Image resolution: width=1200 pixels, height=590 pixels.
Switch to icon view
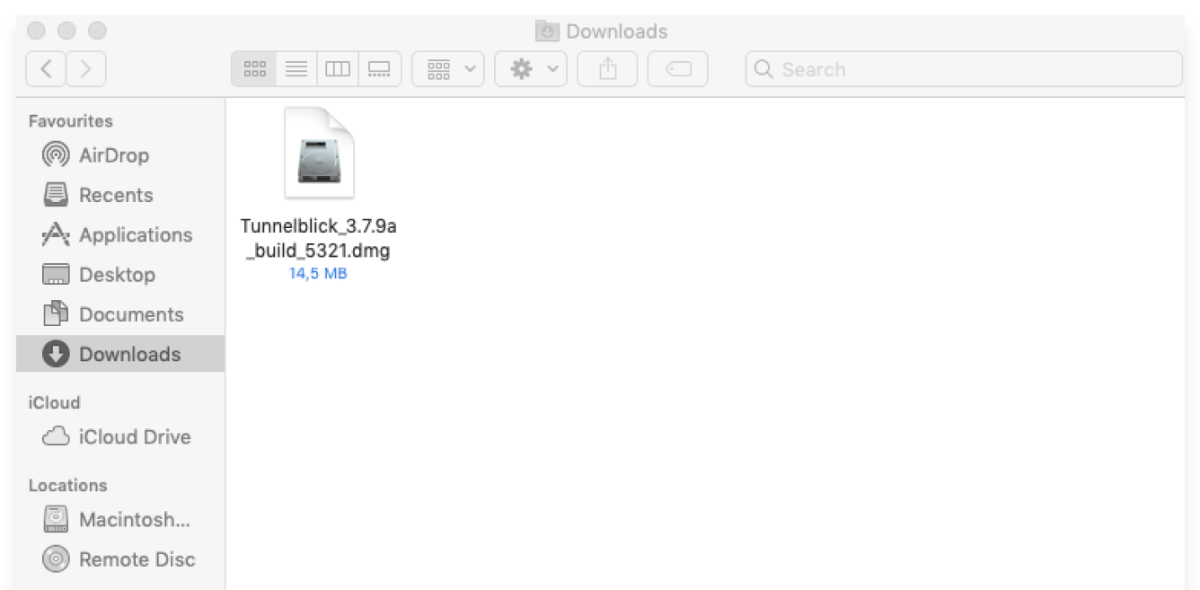(x=255, y=69)
